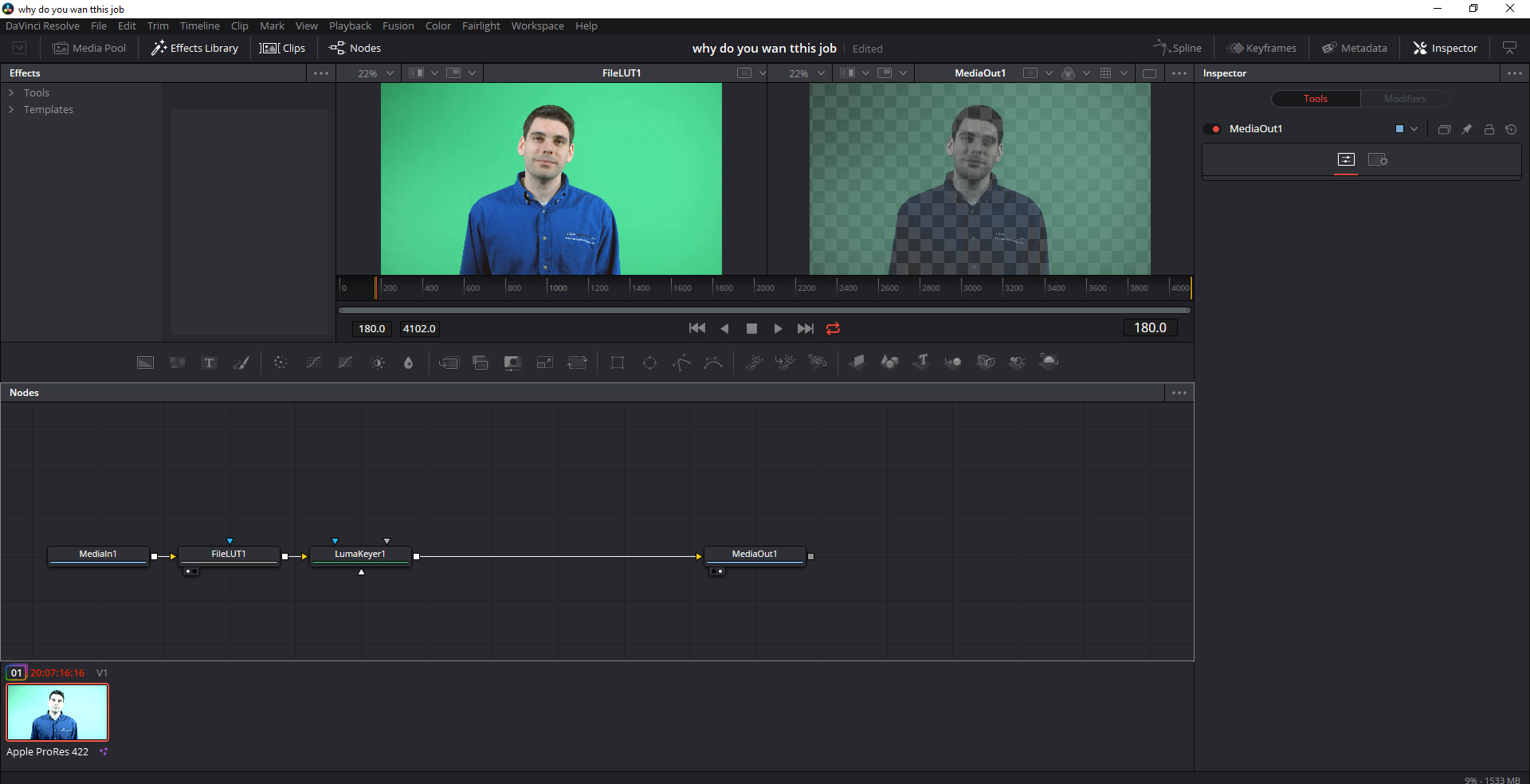Screen dimensions: 1530x784
Task: Add a Spot Light node
Action: pyautogui.click(x=1018, y=363)
